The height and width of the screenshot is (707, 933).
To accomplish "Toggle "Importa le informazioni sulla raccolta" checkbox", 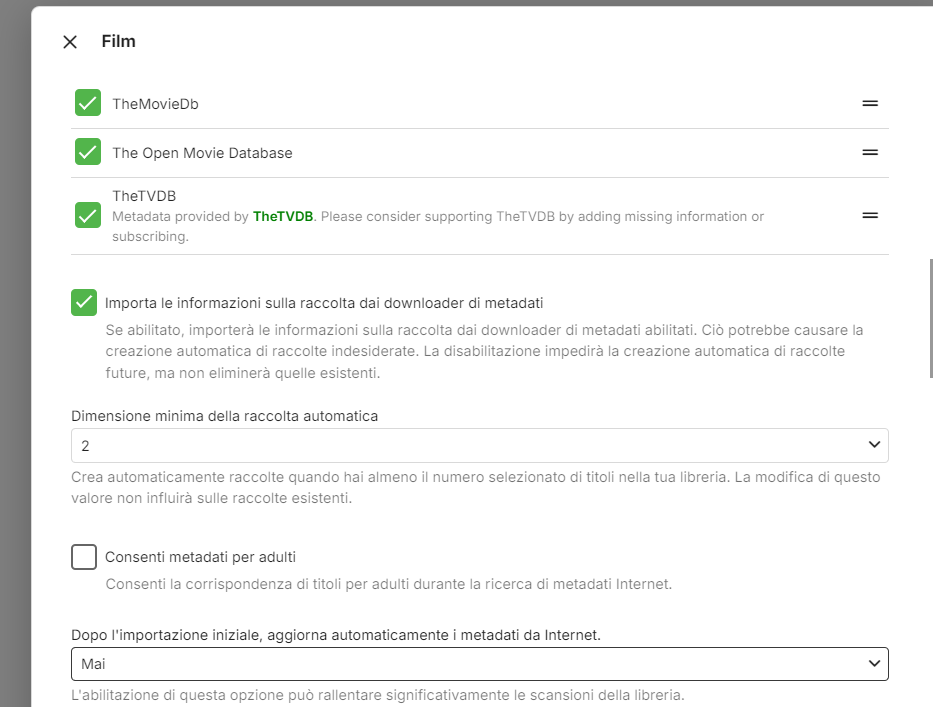I will (x=84, y=302).
